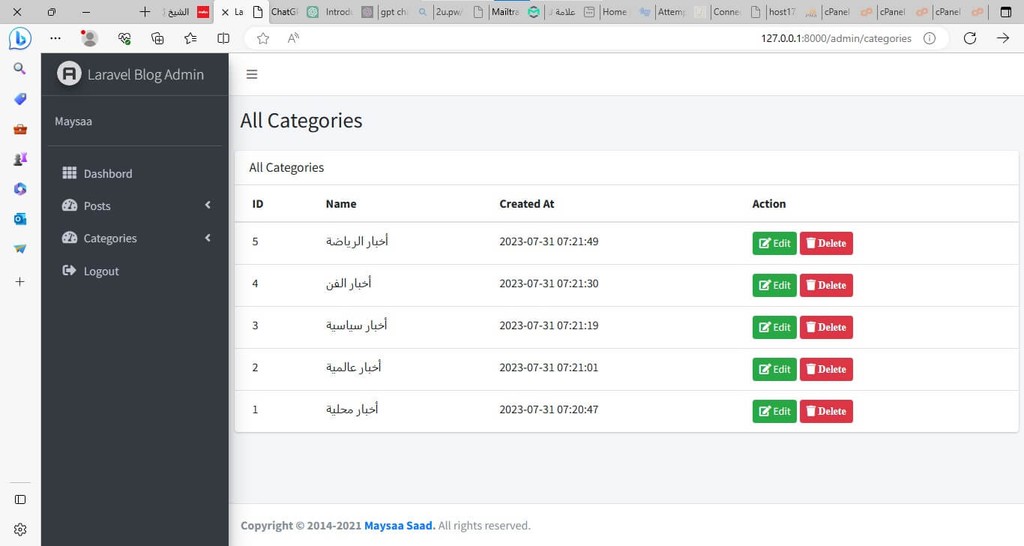Edit category أخبار الرياضة with ID 5
Image resolution: width=1024 pixels, height=546 pixels.
(774, 243)
